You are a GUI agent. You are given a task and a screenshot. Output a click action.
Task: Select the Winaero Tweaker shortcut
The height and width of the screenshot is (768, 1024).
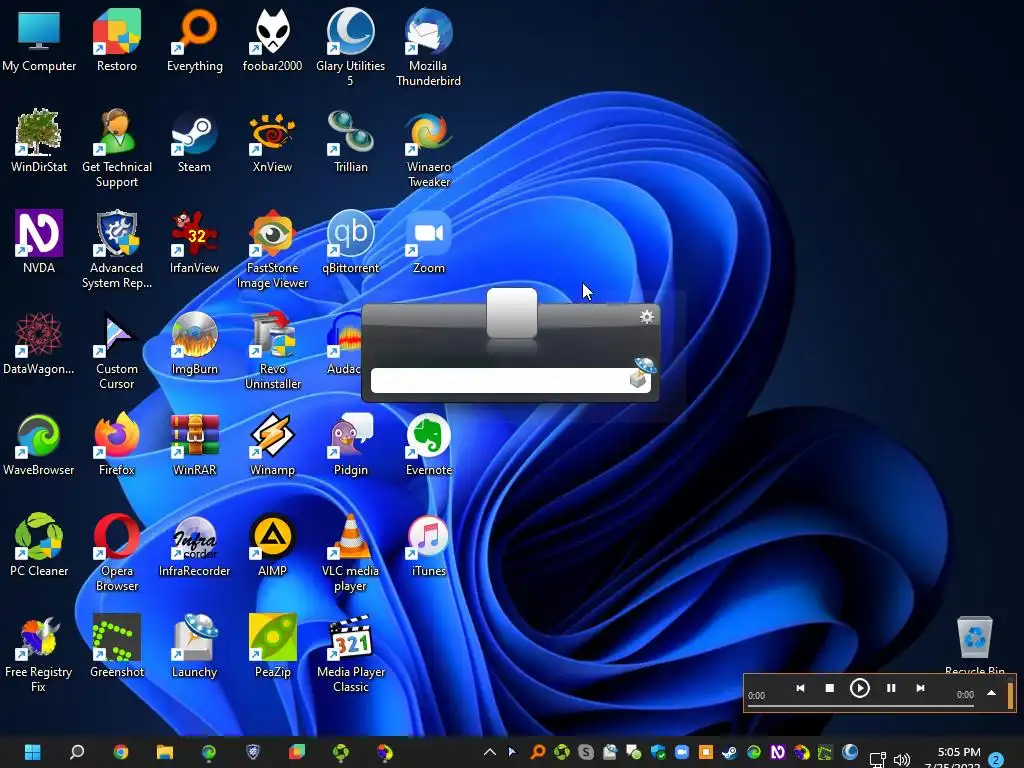(x=428, y=148)
